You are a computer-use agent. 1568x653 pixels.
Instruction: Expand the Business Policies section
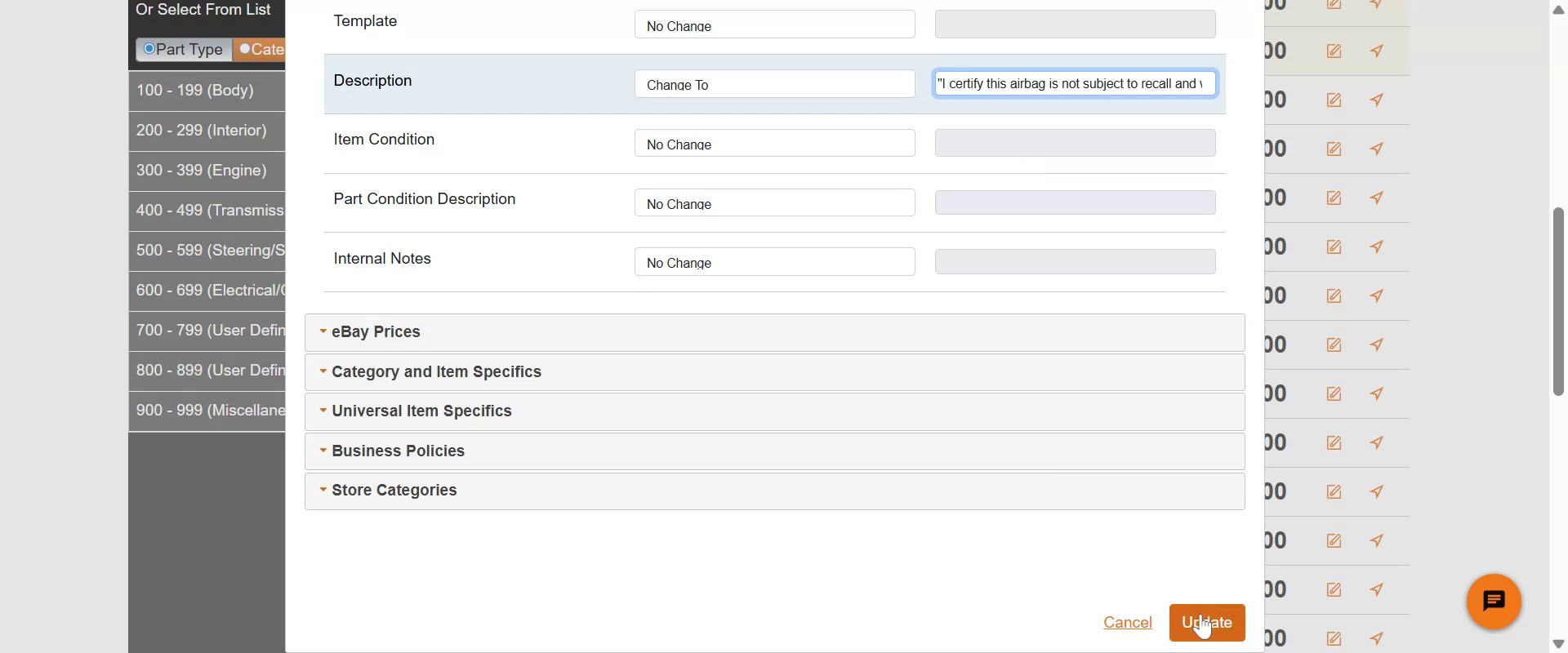398,451
